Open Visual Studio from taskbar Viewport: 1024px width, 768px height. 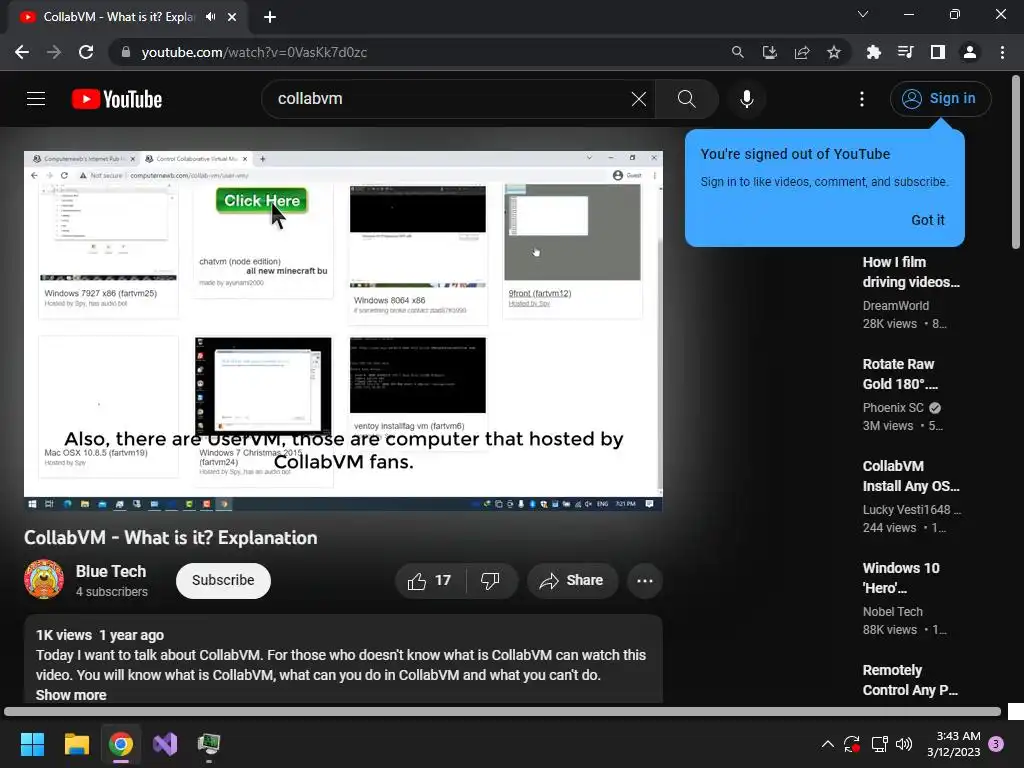(165, 744)
